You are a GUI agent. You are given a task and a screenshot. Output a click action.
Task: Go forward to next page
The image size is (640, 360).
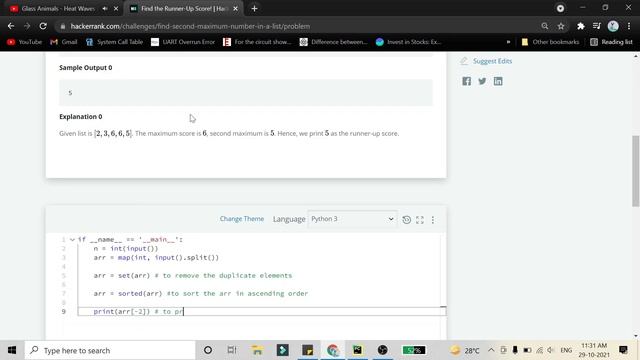click(27, 26)
